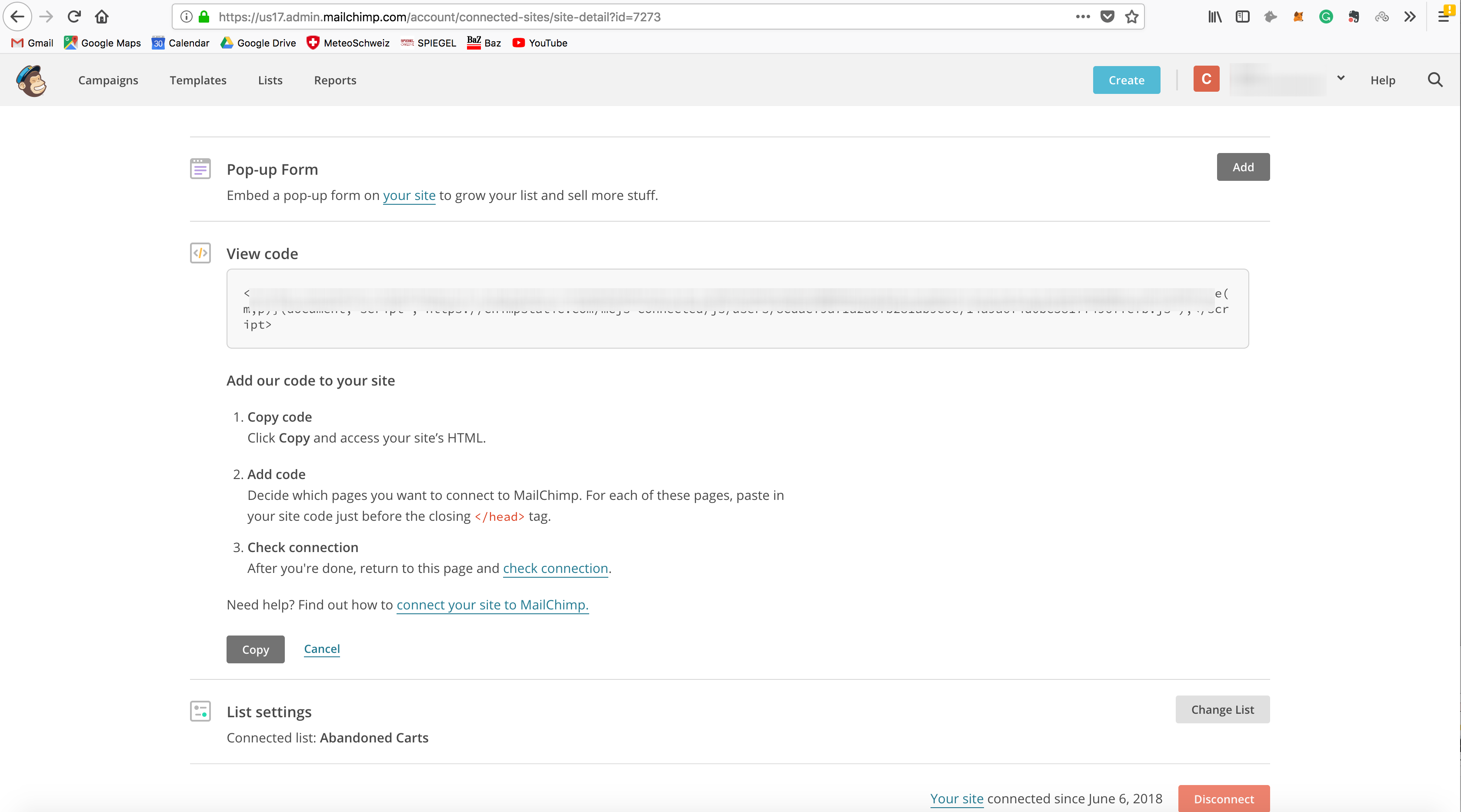The height and width of the screenshot is (812, 1461).
Task: Open the YouTube bookmark
Action: [x=539, y=43]
